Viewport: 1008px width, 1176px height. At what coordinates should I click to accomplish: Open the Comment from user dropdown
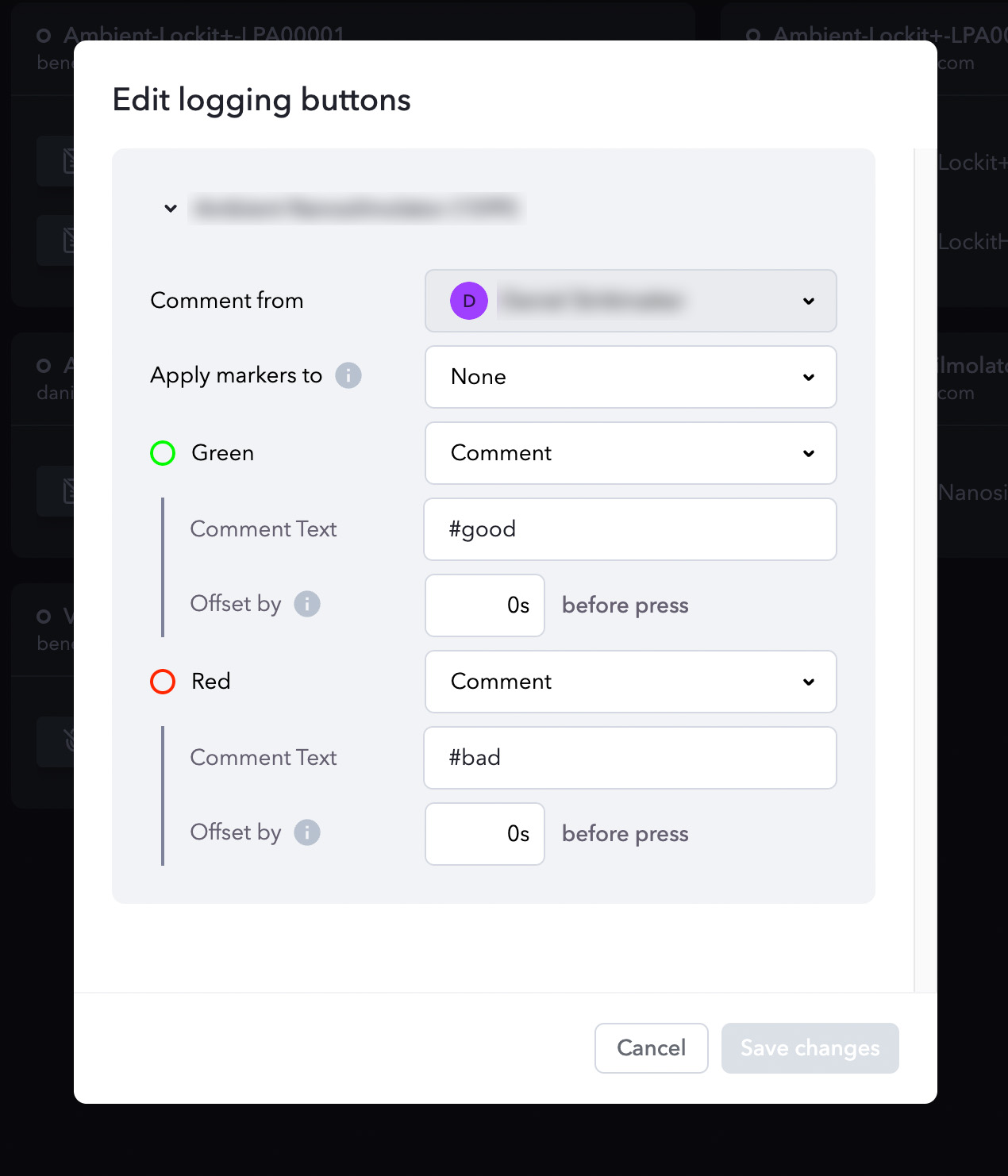click(x=631, y=301)
